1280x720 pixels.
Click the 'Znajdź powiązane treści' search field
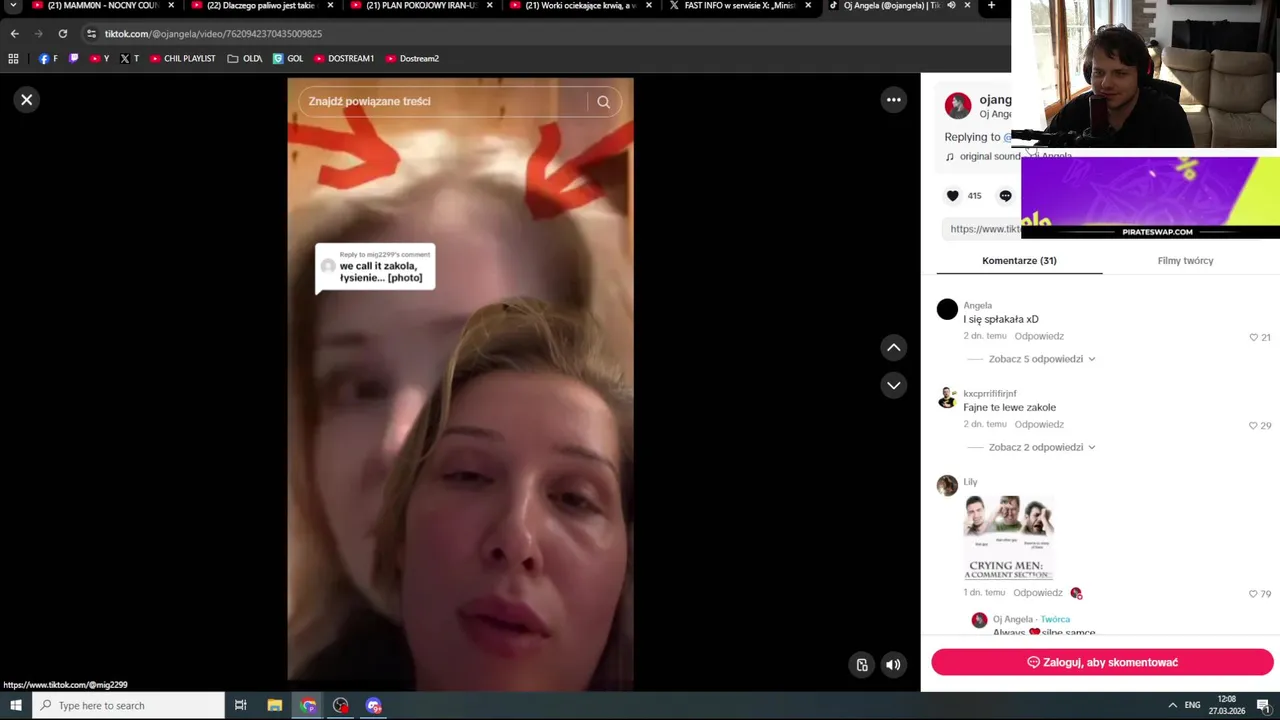click(x=445, y=101)
